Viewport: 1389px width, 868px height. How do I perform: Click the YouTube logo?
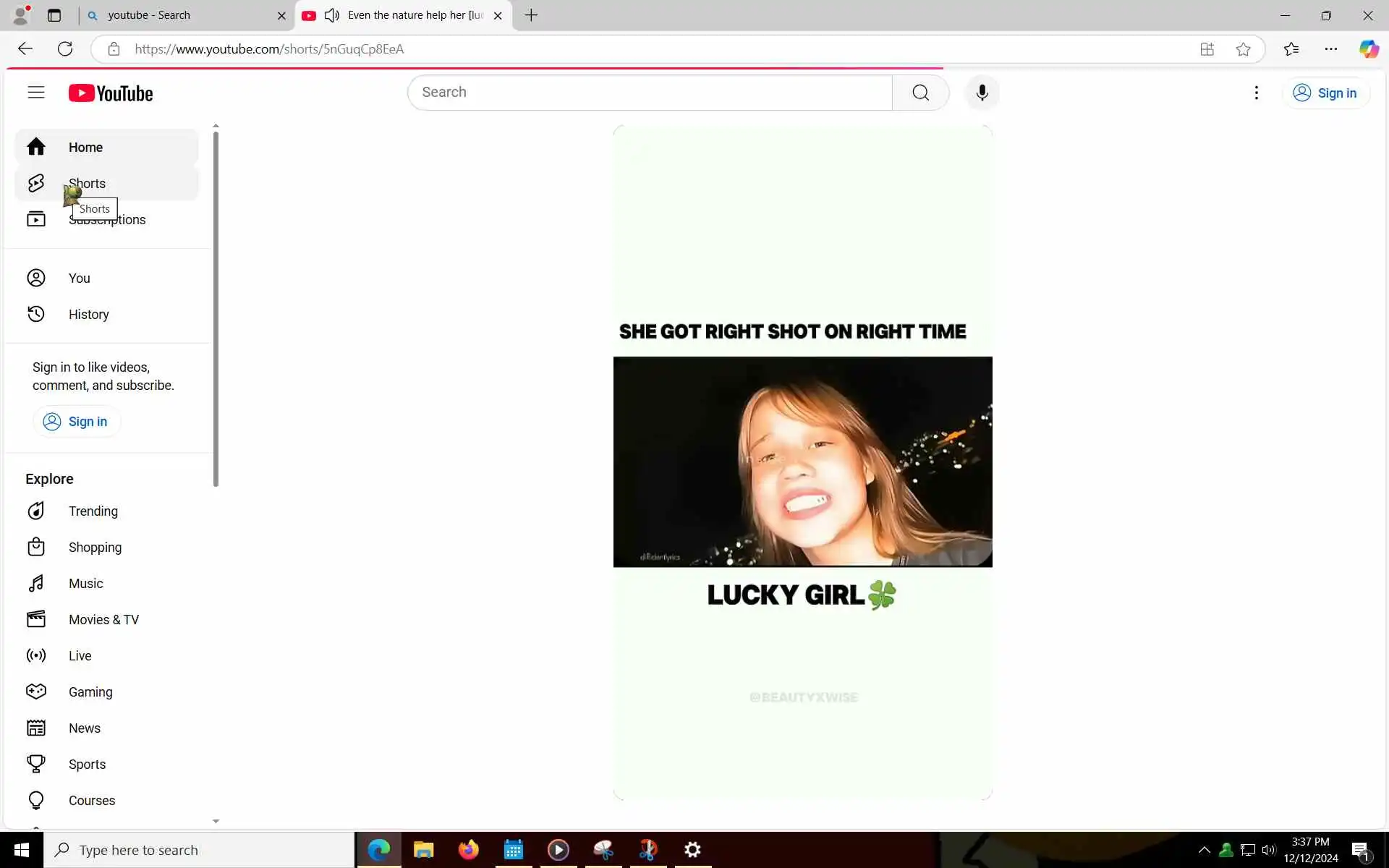pyautogui.click(x=111, y=93)
